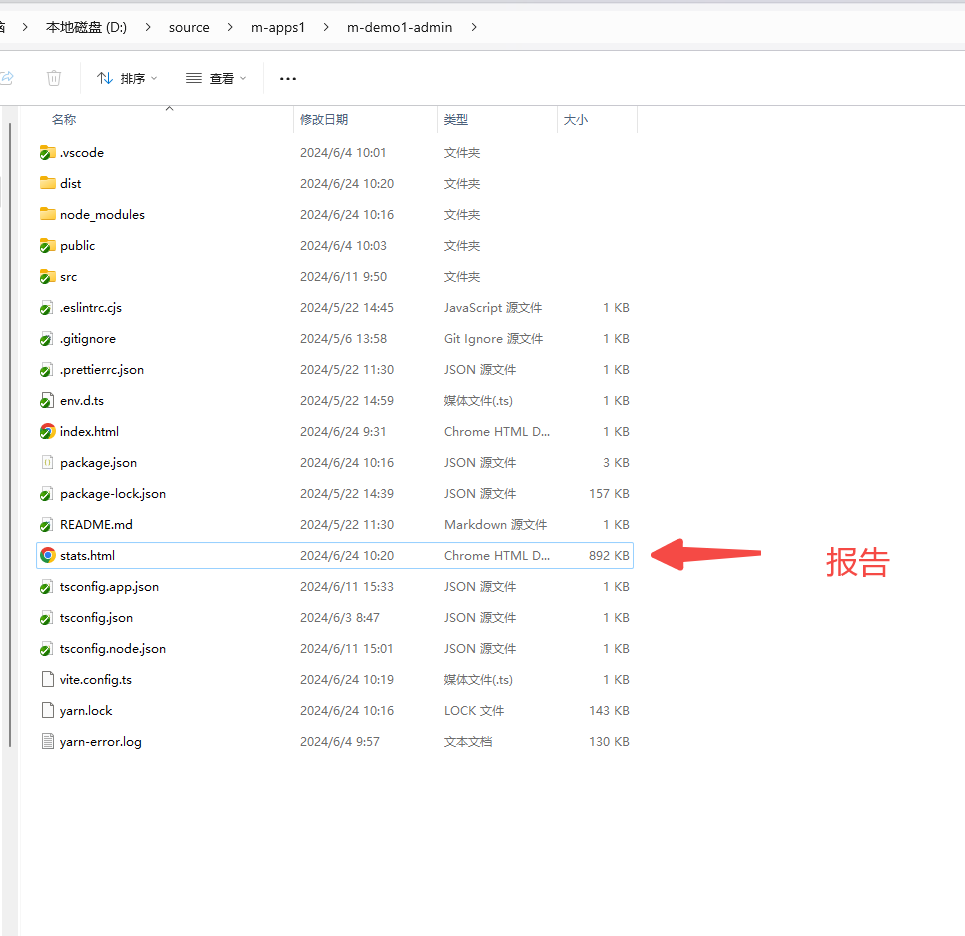Open the 排序 (Sort) dropdown
Image resolution: width=965 pixels, height=936 pixels.
click(x=126, y=77)
